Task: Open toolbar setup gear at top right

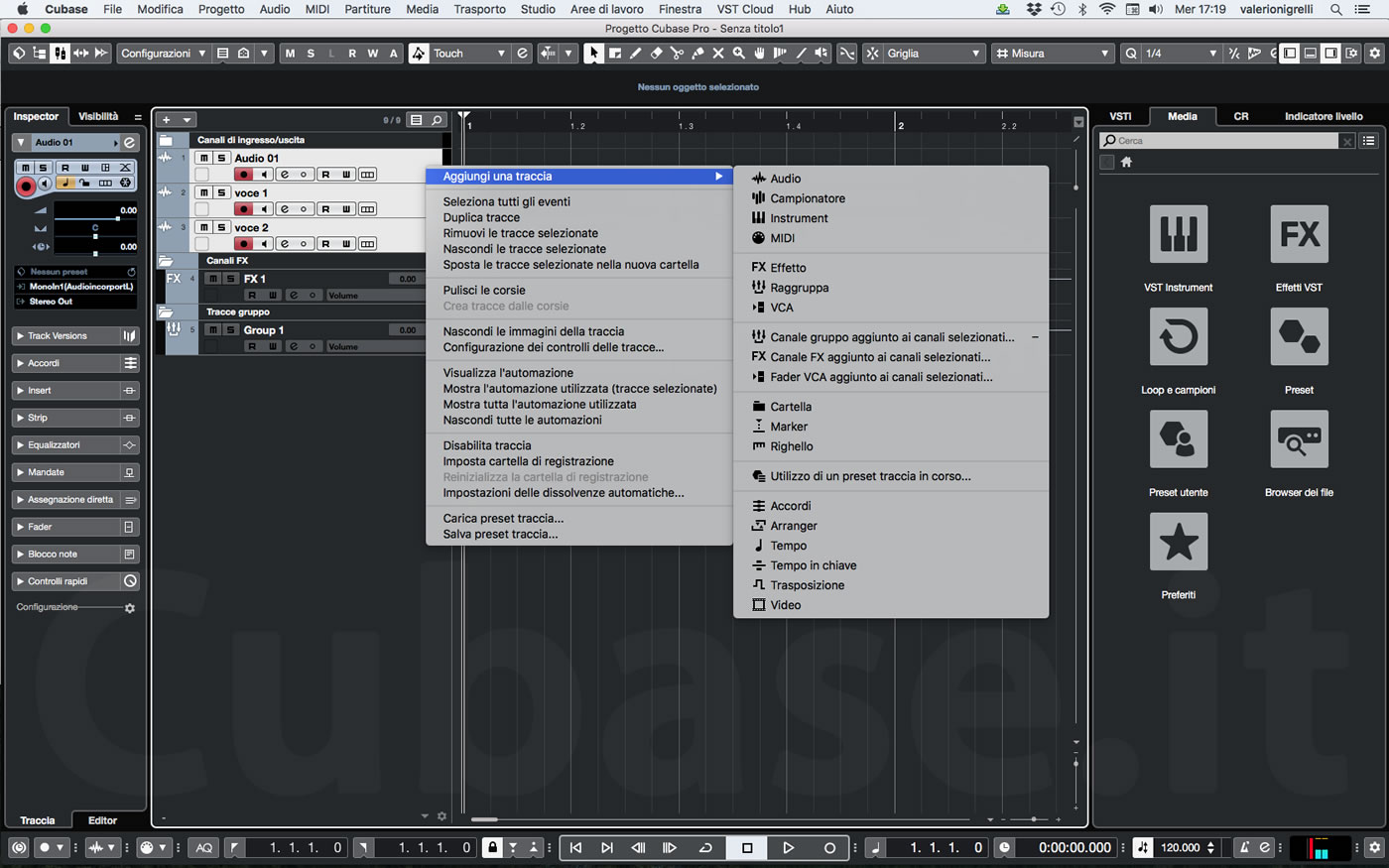Action: tap(1374, 54)
